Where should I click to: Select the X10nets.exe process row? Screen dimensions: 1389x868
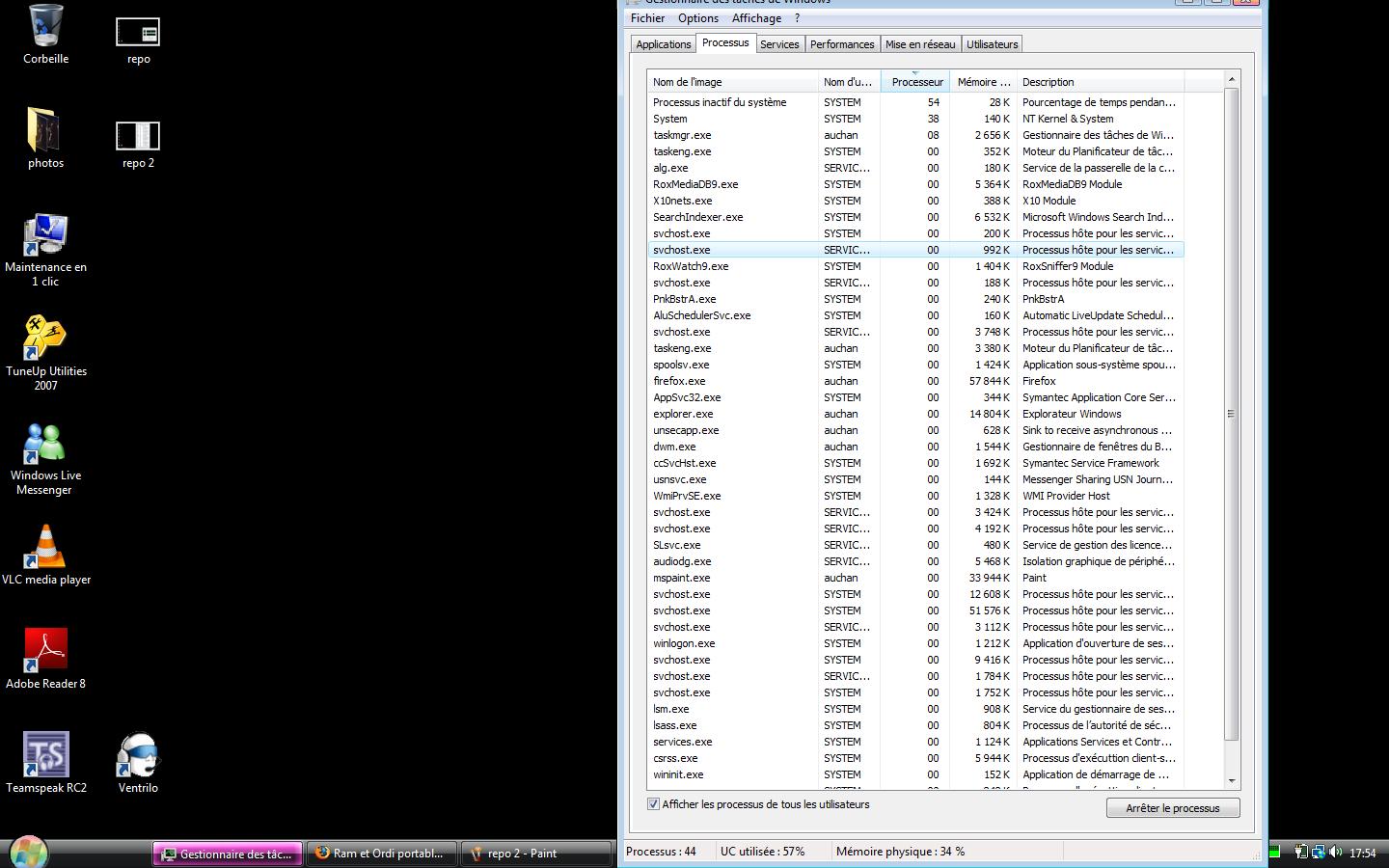tap(915, 201)
